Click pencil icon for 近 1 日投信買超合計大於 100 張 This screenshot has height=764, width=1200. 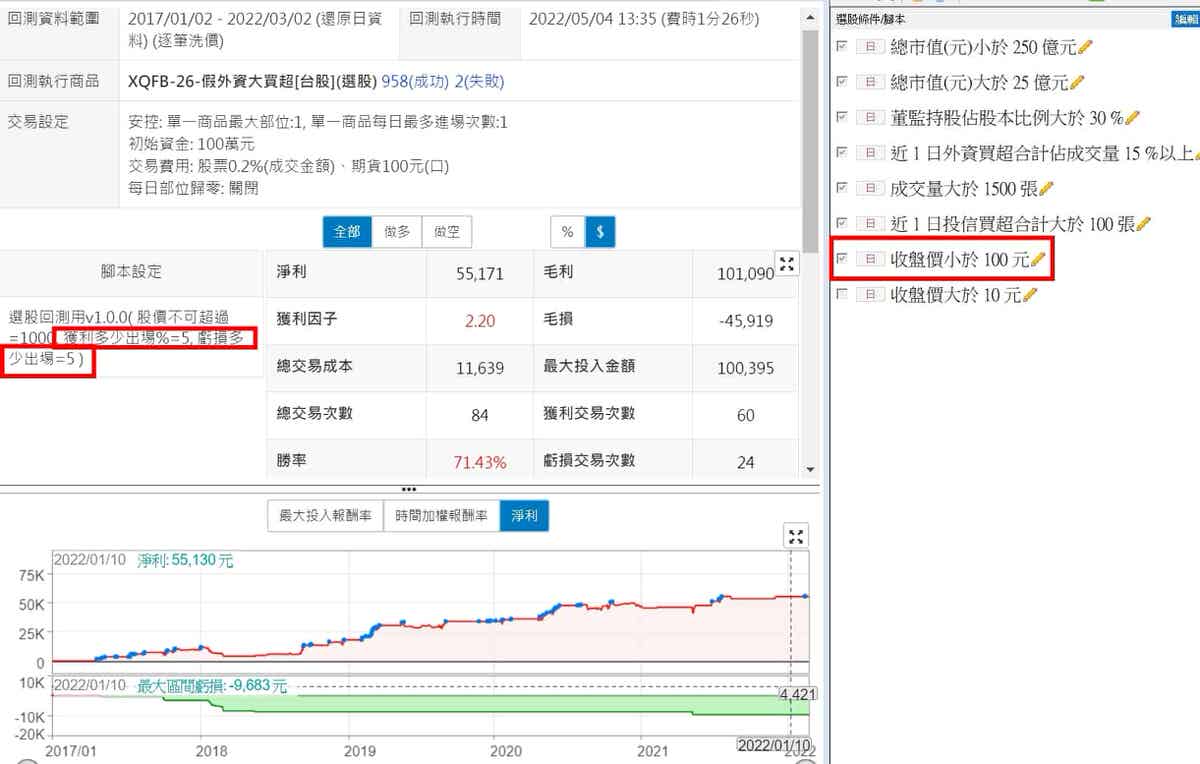(x=1143, y=224)
